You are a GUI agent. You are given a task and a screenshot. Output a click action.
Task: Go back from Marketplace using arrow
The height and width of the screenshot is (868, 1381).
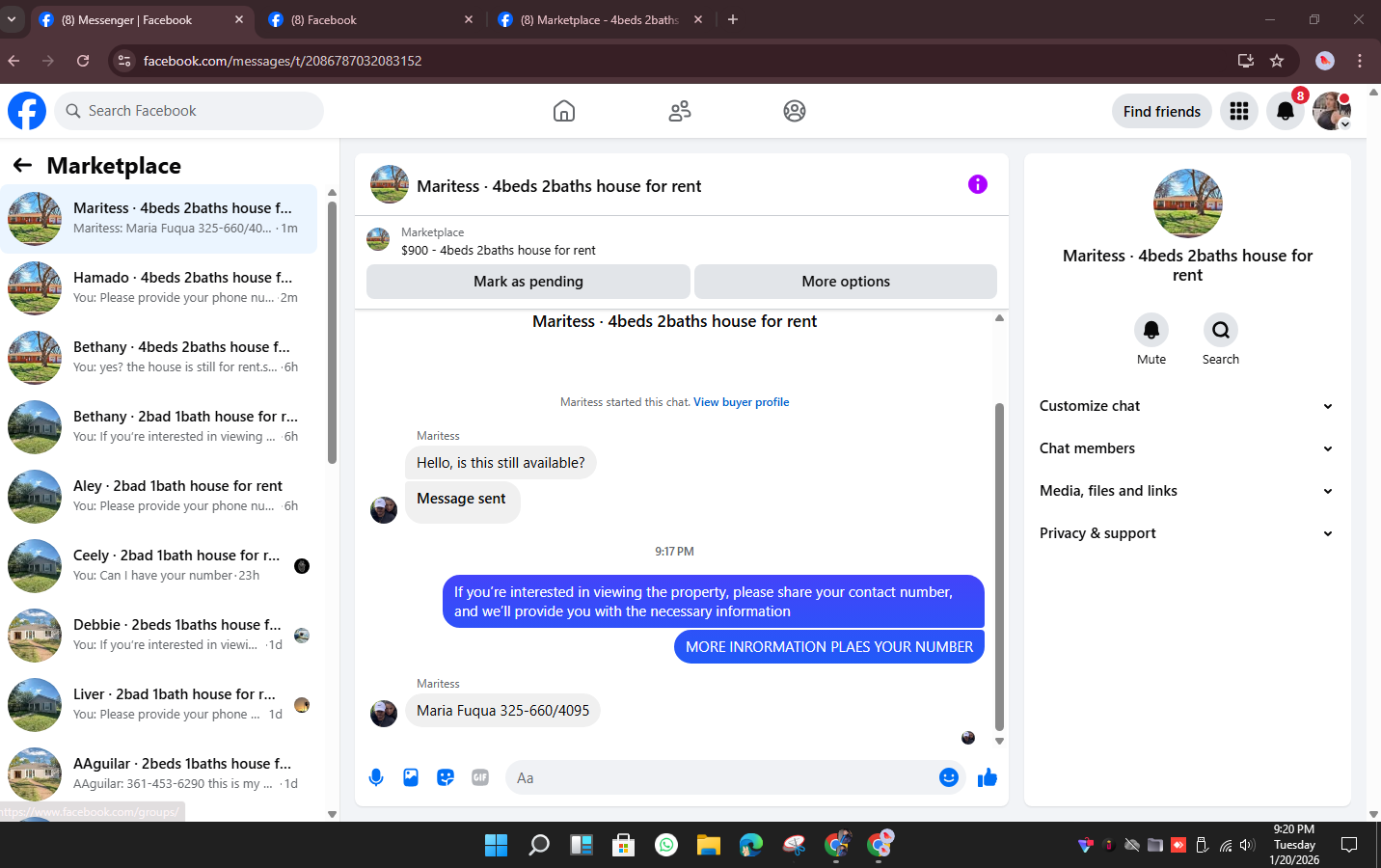click(x=22, y=165)
